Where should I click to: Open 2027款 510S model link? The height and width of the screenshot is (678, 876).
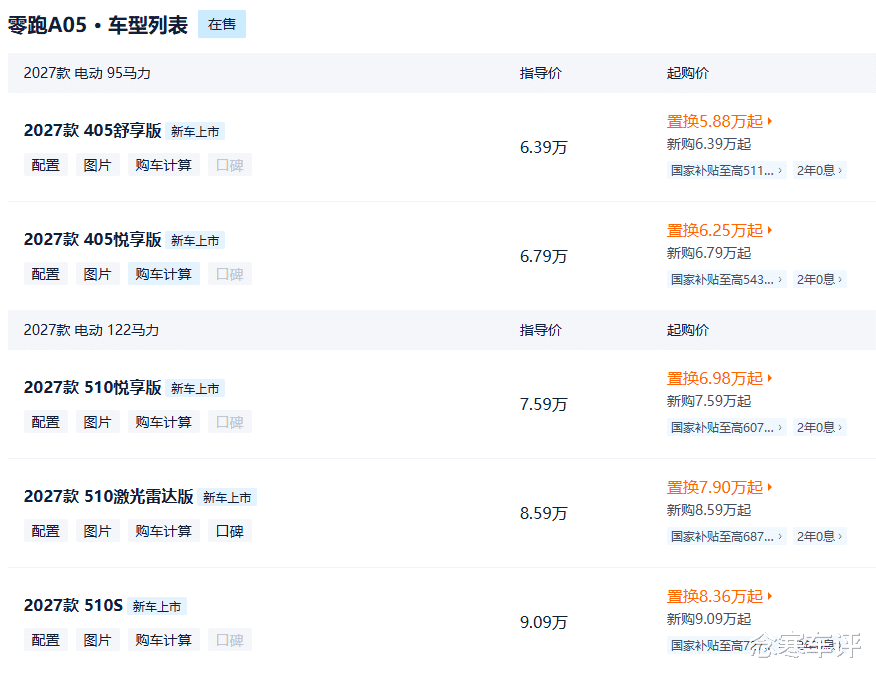point(73,605)
